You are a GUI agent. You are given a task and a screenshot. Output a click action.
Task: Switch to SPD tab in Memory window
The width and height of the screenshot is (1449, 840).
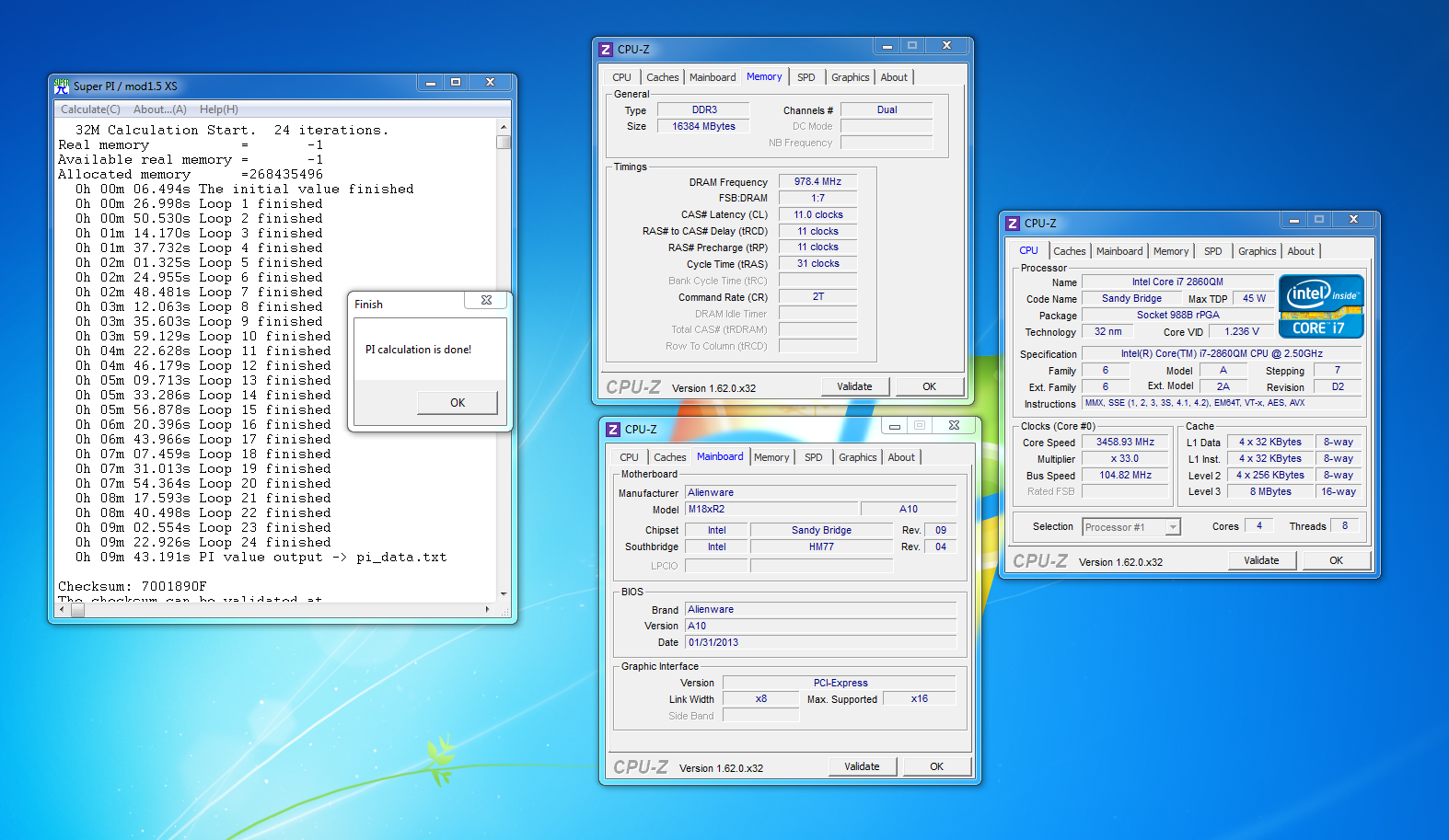tap(806, 77)
